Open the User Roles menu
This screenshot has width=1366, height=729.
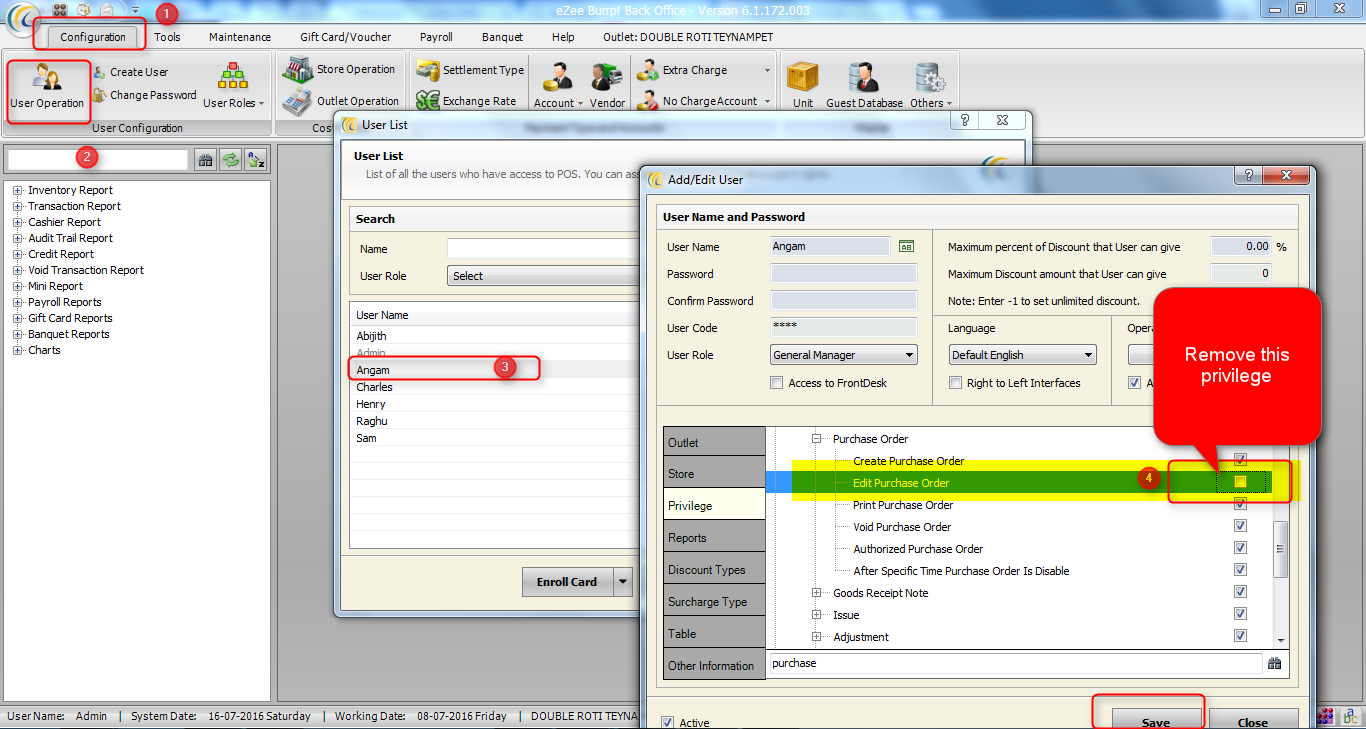click(233, 87)
